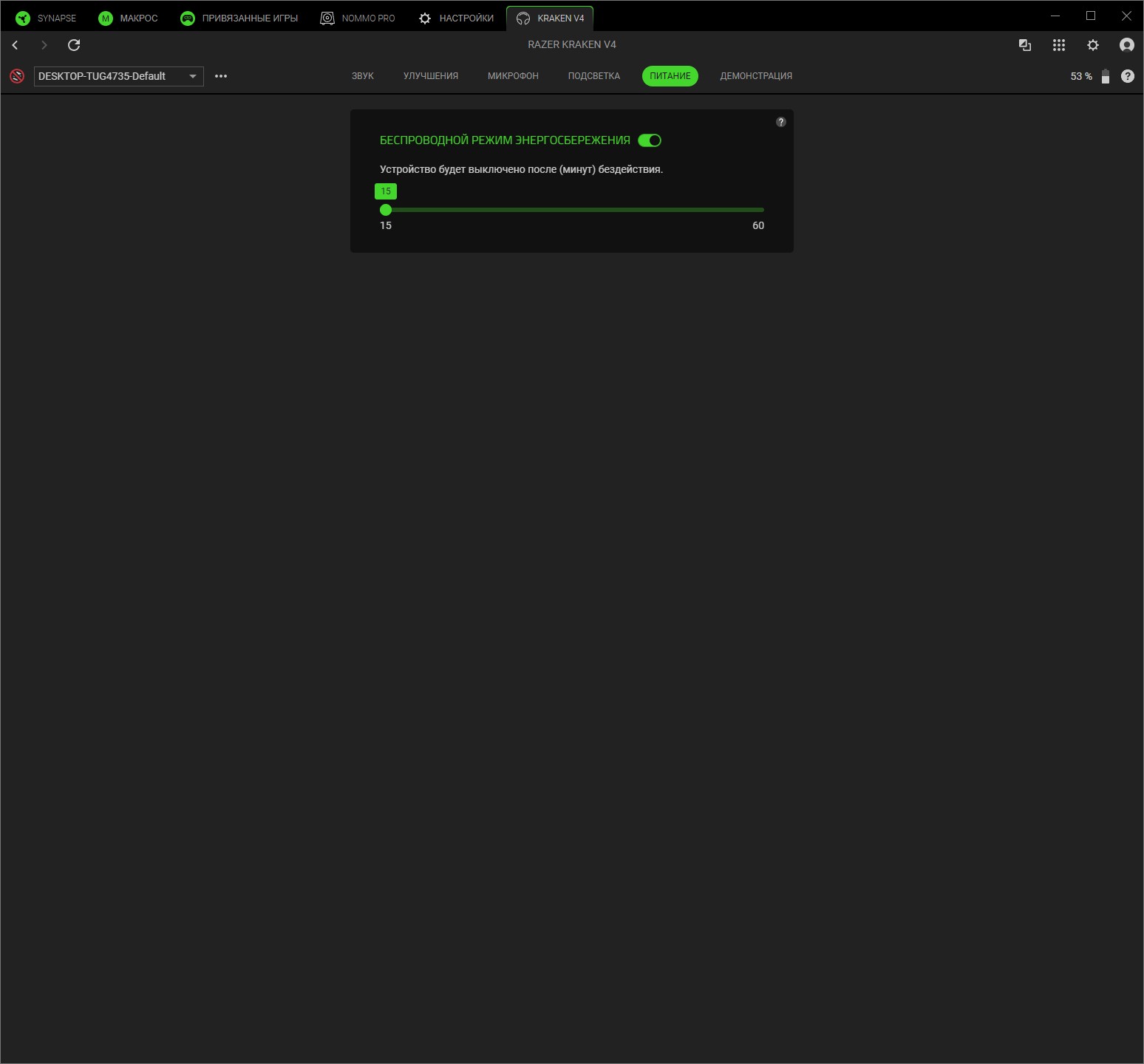Click the overlapping windows icon in the header
This screenshot has height=1064, width=1144.
[x=1025, y=45]
